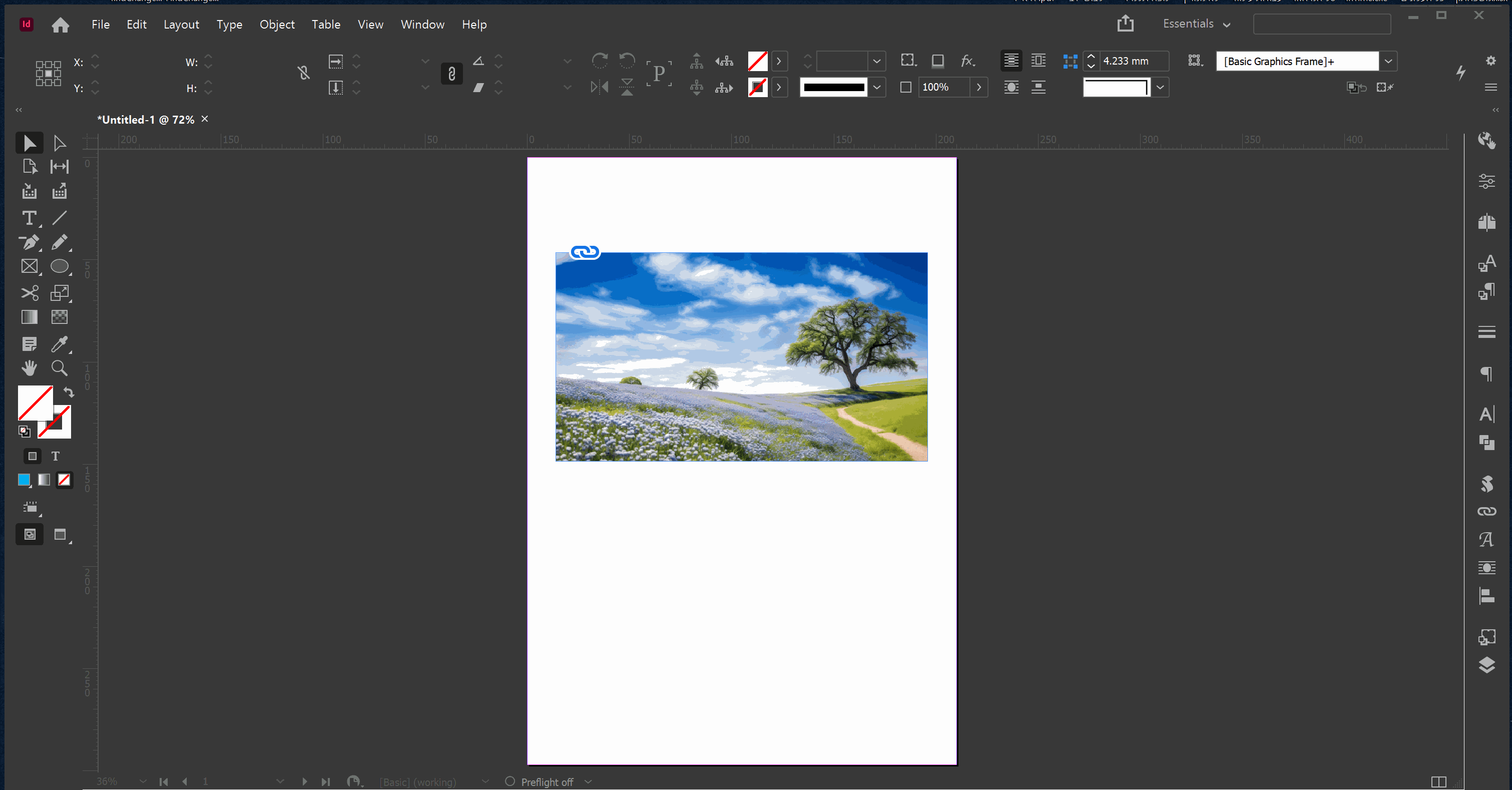
Task: Open the stroke style dropdown
Action: pyautogui.click(x=876, y=88)
